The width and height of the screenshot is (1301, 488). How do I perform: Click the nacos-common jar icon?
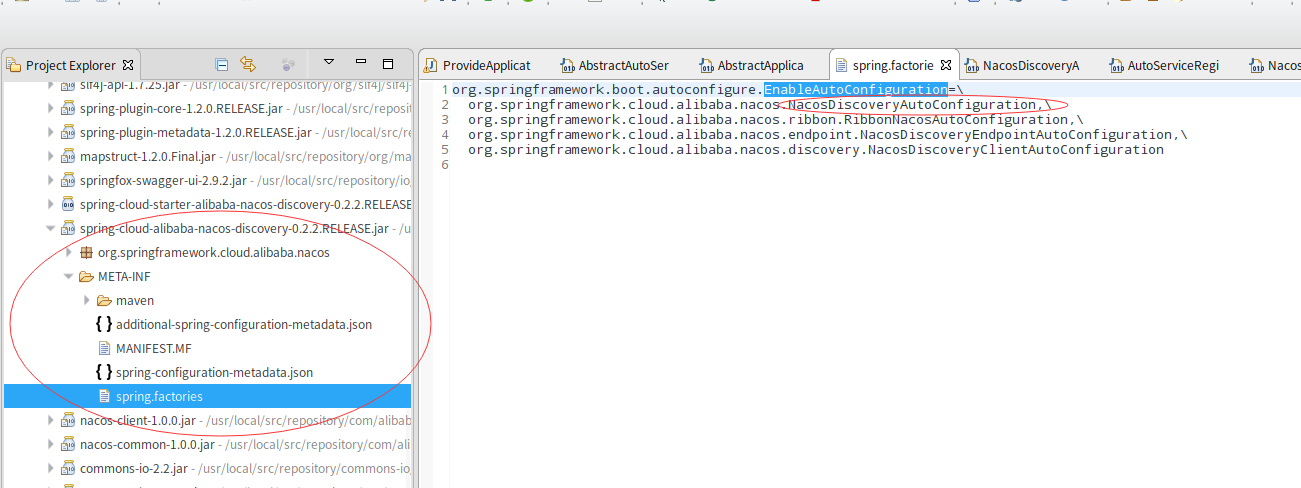pos(69,444)
